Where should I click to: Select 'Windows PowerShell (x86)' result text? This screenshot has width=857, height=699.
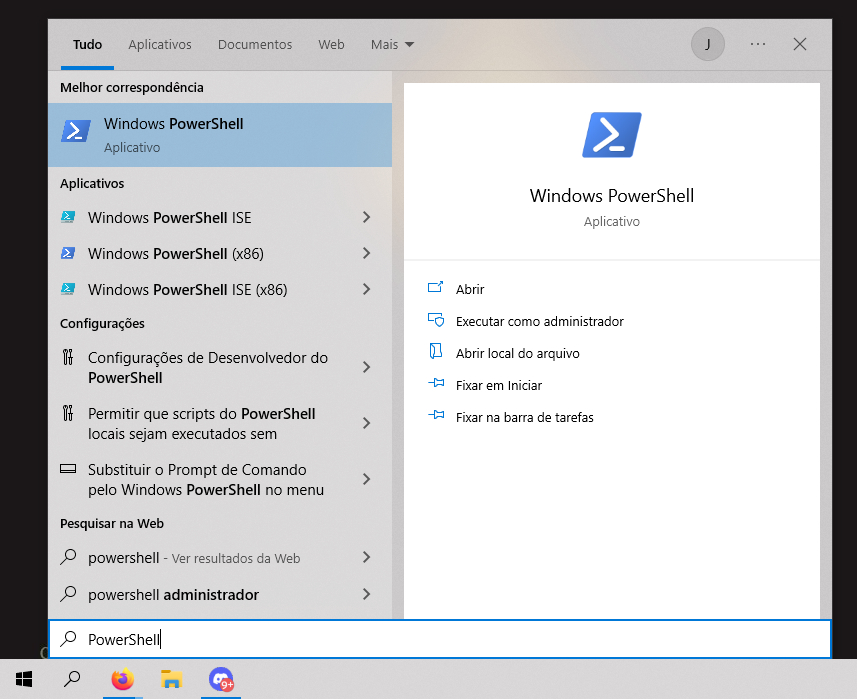pyautogui.click(x=176, y=254)
